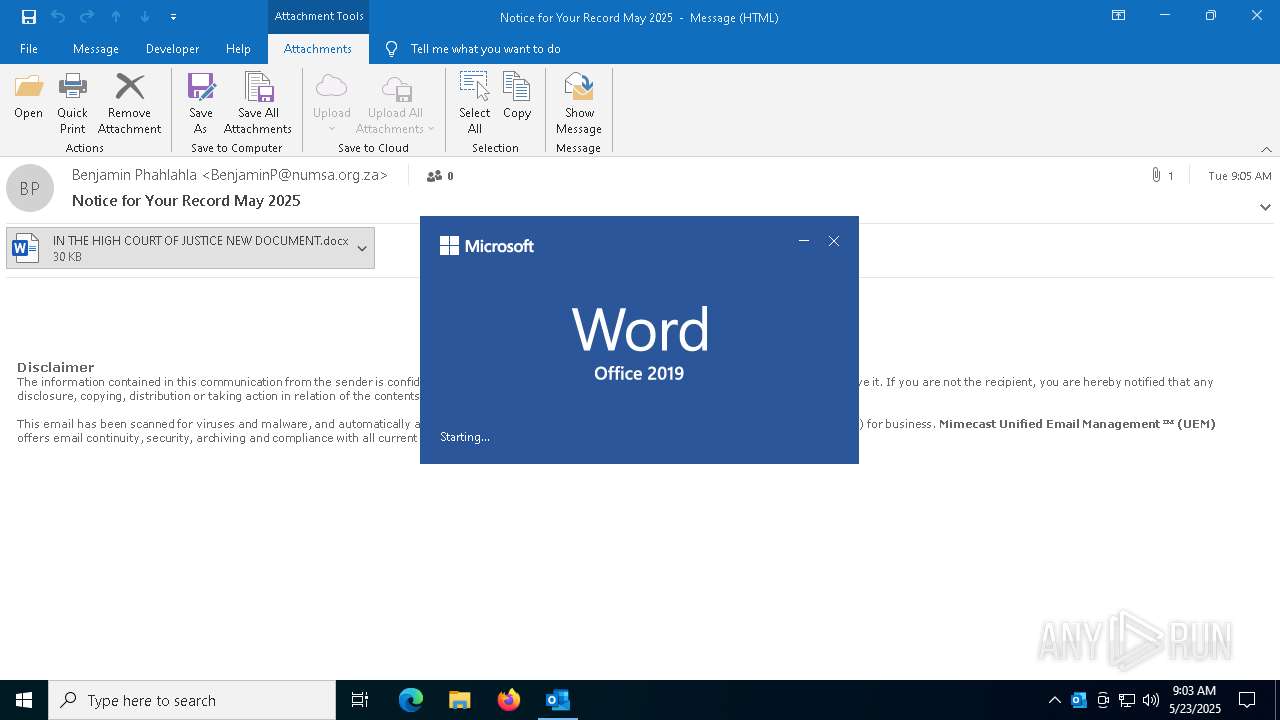Collapse the ribbon with the caret
This screenshot has height=720, width=1280.
pos(1266,149)
